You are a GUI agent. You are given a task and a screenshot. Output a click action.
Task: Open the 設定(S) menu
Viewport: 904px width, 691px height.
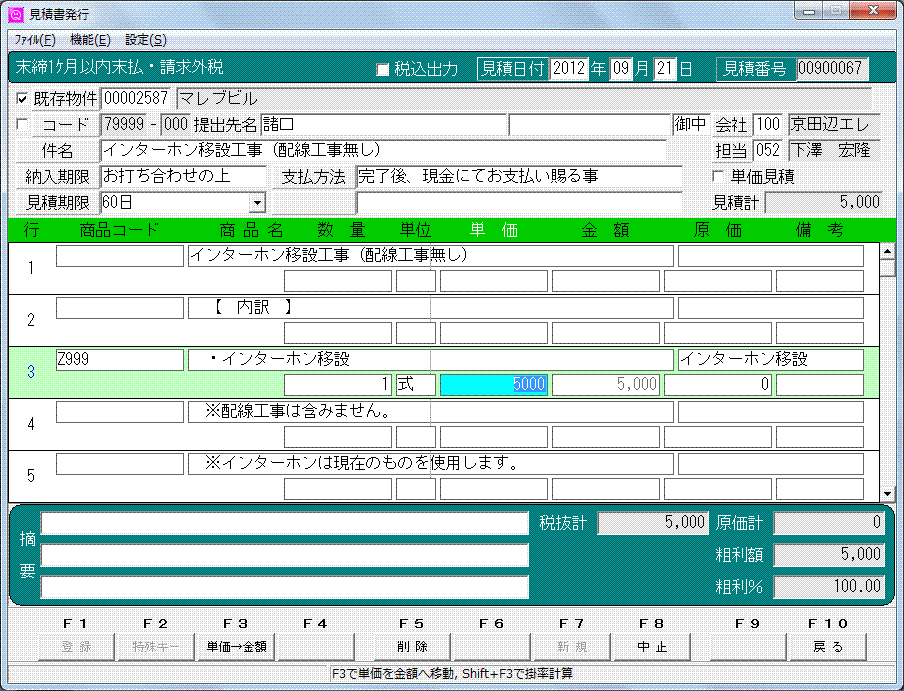(146, 40)
